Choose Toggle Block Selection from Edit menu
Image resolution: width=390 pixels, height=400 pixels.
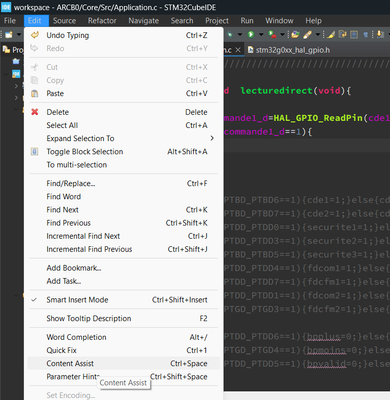pyautogui.click(x=124, y=151)
